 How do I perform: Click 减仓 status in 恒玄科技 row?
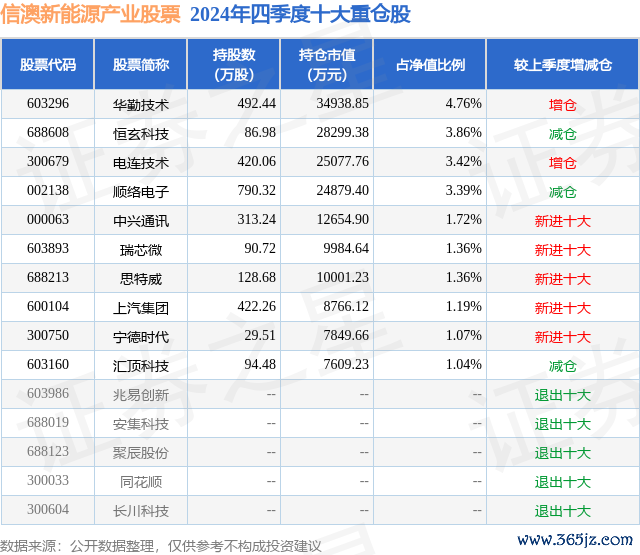(563, 134)
